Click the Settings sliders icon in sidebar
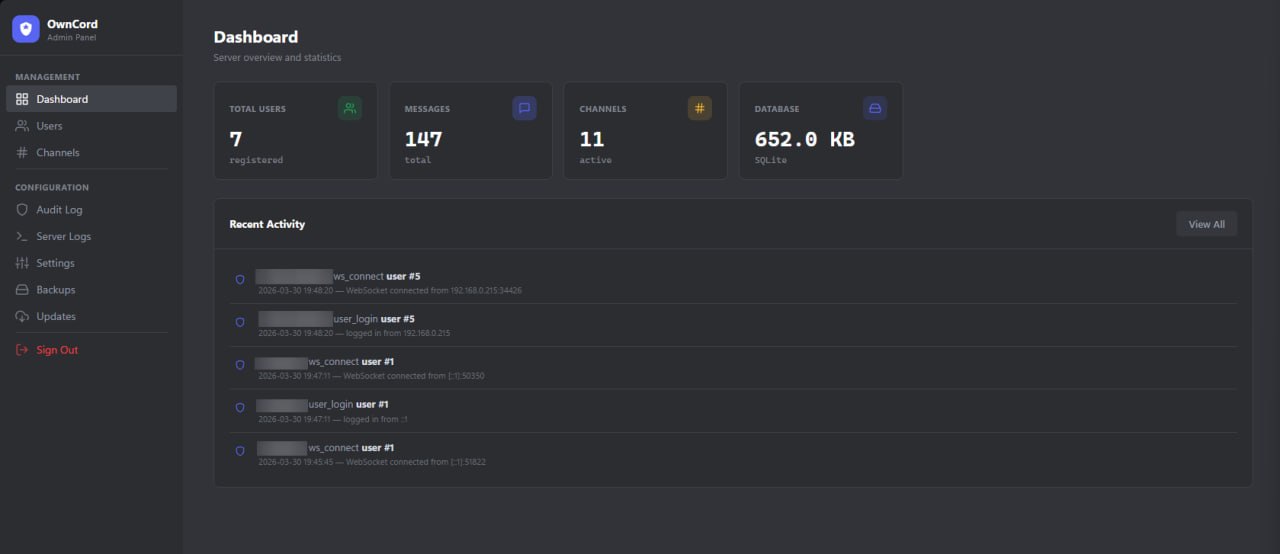Viewport: 1280px width, 554px height. click(x=22, y=263)
